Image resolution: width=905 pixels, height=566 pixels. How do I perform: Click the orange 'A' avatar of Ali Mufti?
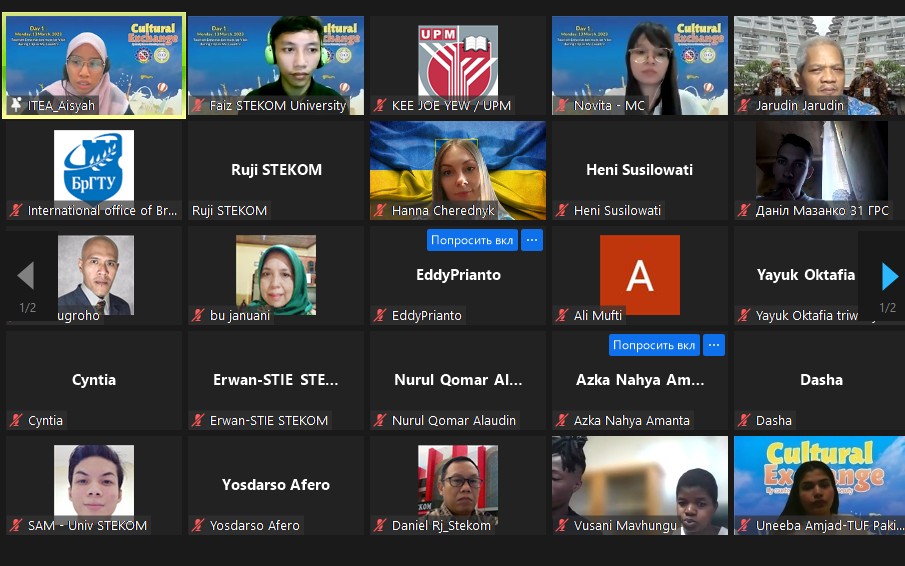coord(640,275)
